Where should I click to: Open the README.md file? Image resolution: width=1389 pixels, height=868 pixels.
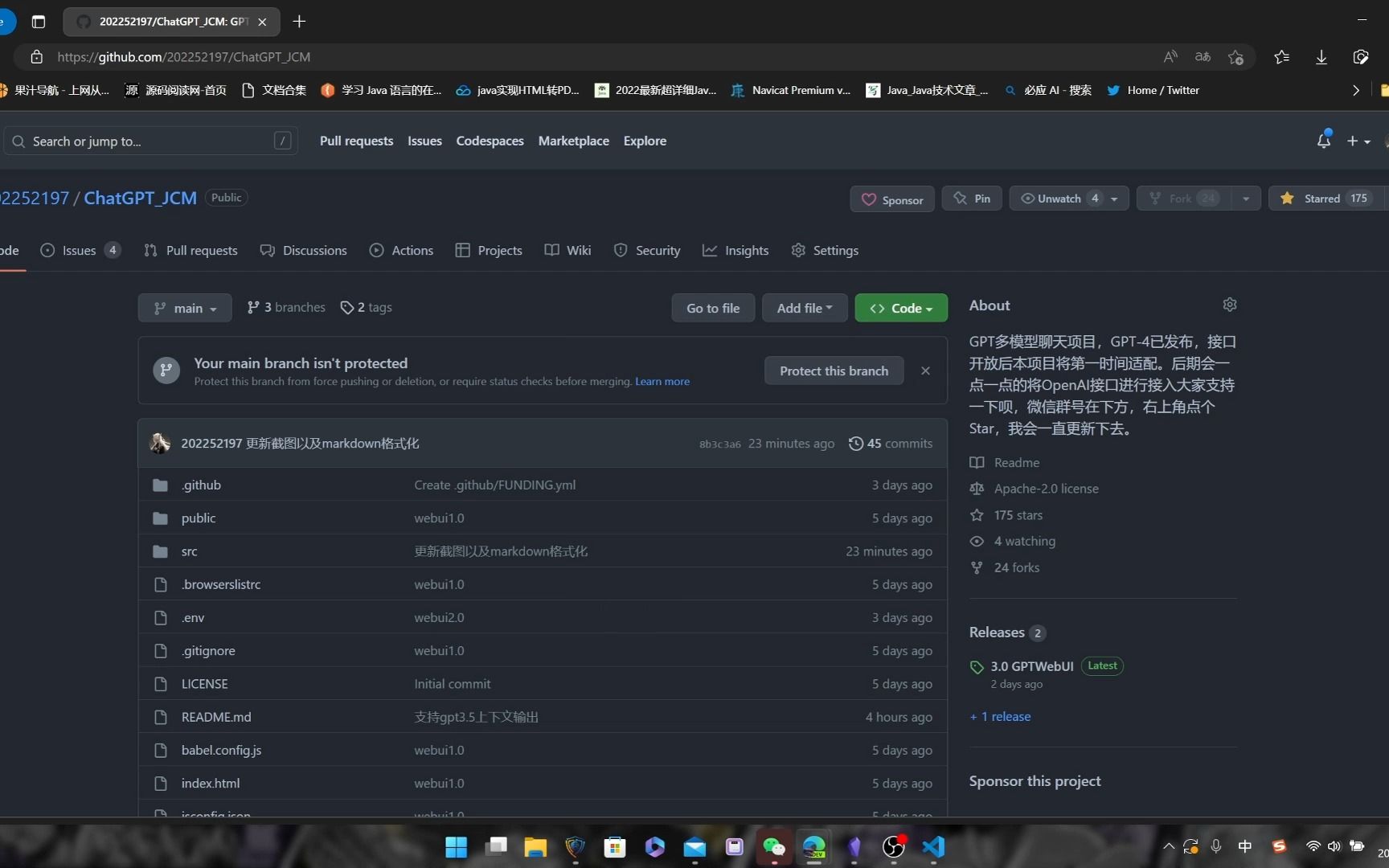tap(215, 716)
